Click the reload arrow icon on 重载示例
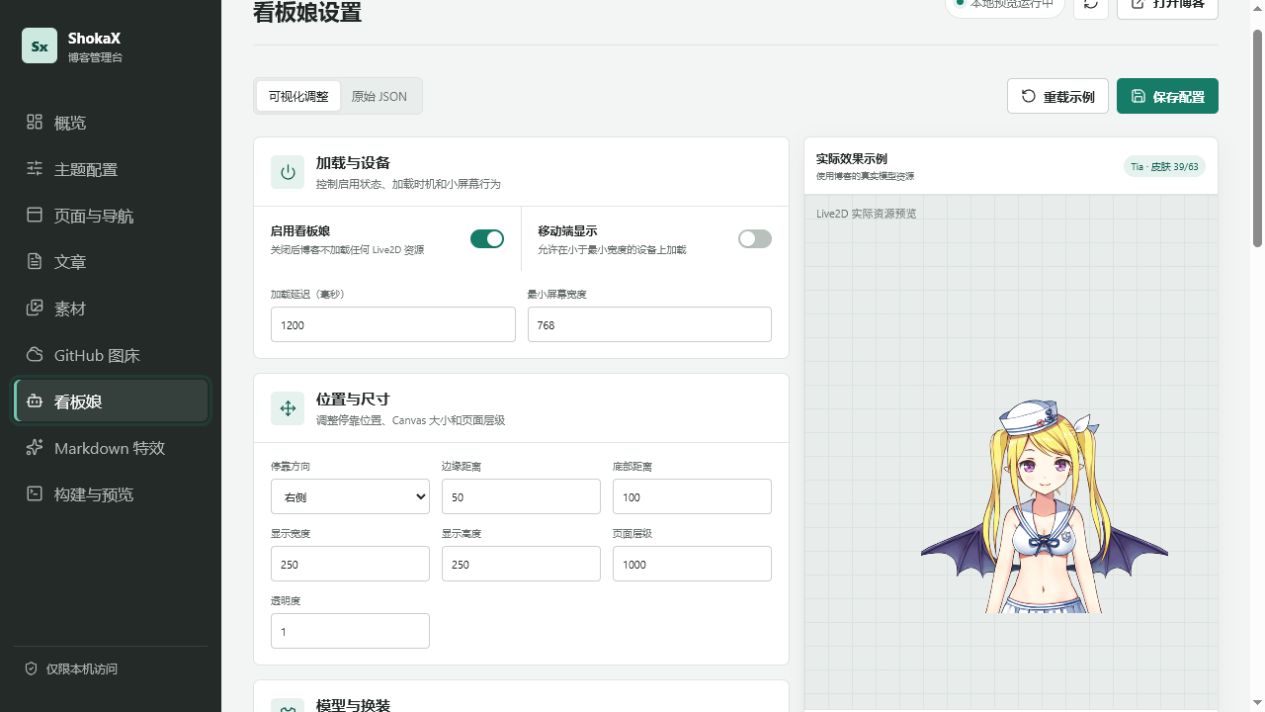Viewport: 1265px width, 712px height. point(1029,96)
